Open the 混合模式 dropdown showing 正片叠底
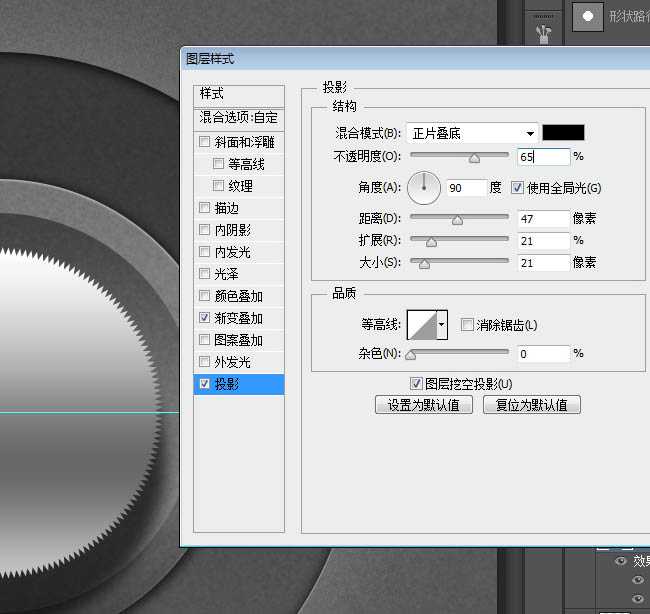650x614 pixels. 472,133
